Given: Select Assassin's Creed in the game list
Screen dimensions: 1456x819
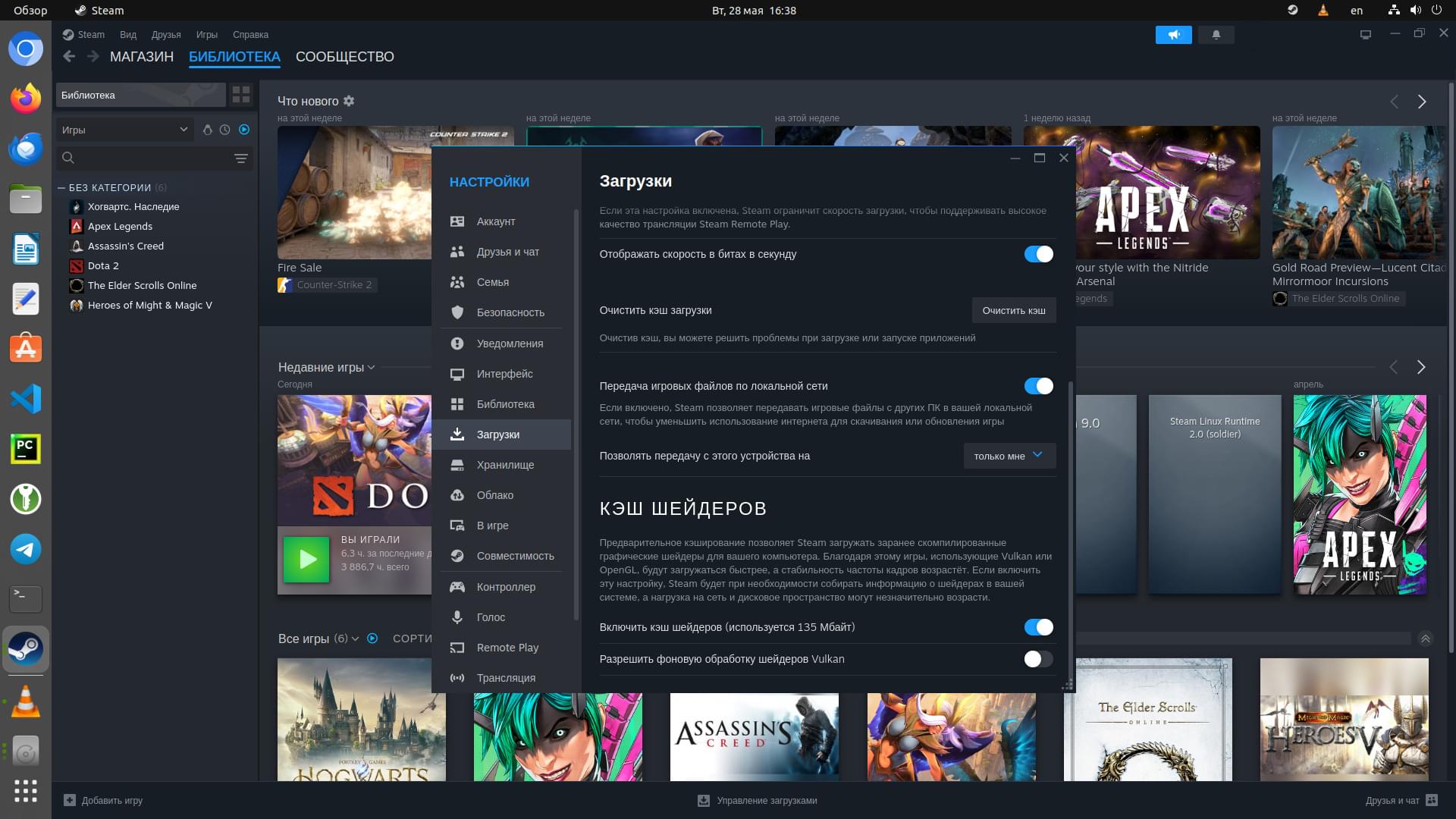Looking at the screenshot, I should [126, 246].
